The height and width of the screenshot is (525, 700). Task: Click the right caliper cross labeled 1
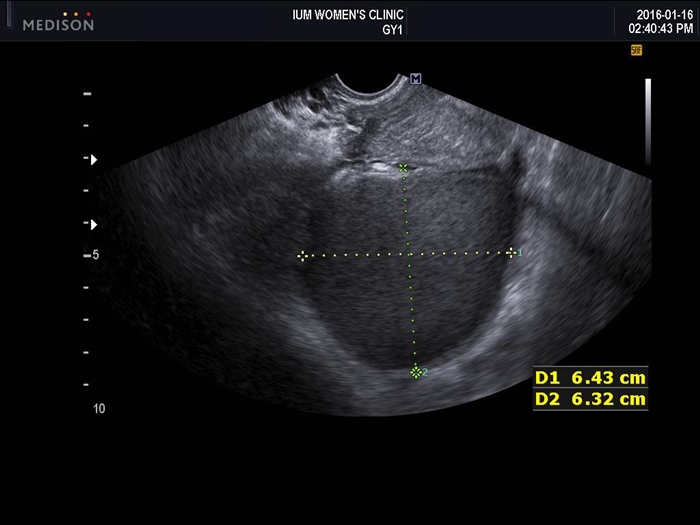pos(511,253)
